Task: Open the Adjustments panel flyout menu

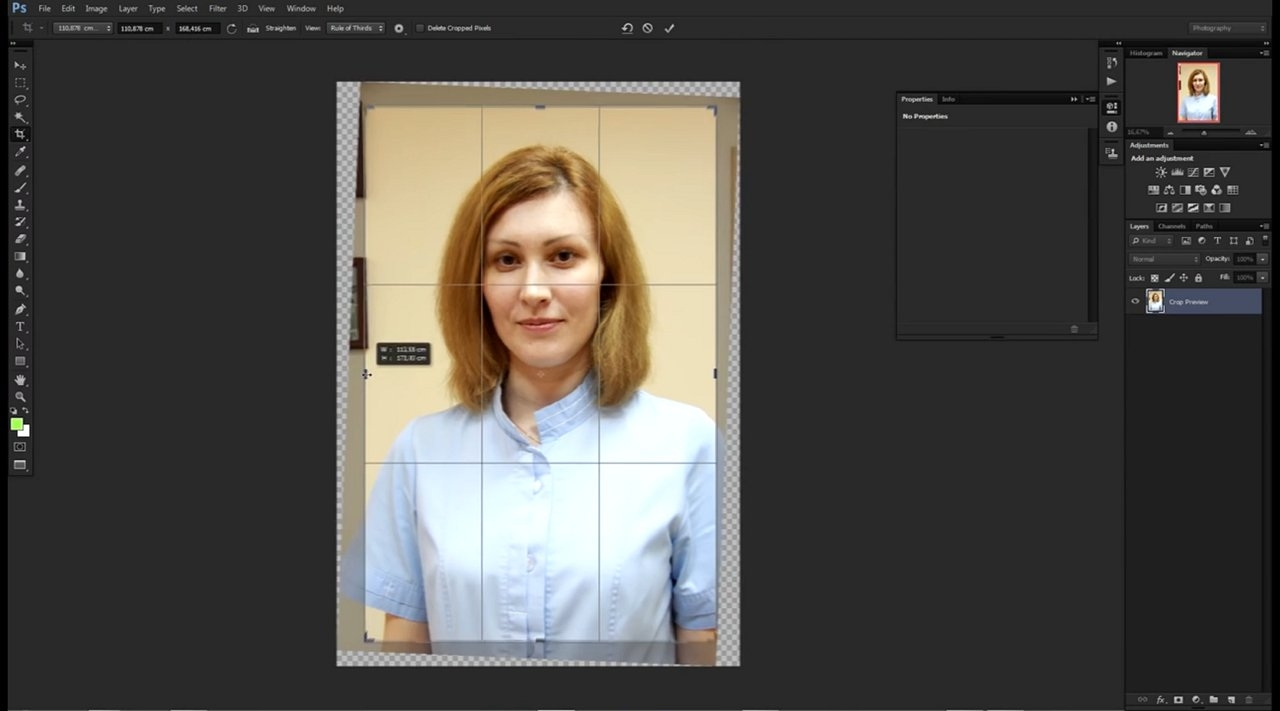Action: pyautogui.click(x=1265, y=145)
